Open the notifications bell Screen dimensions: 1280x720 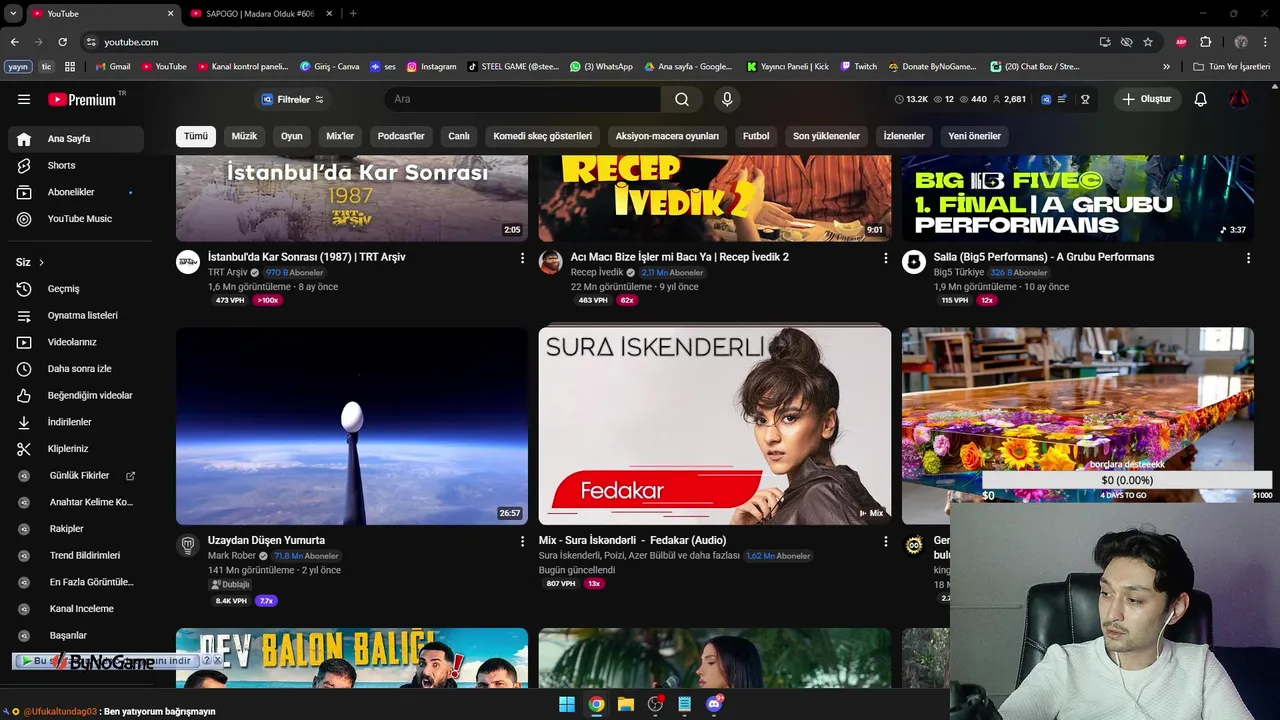pos(1201,99)
